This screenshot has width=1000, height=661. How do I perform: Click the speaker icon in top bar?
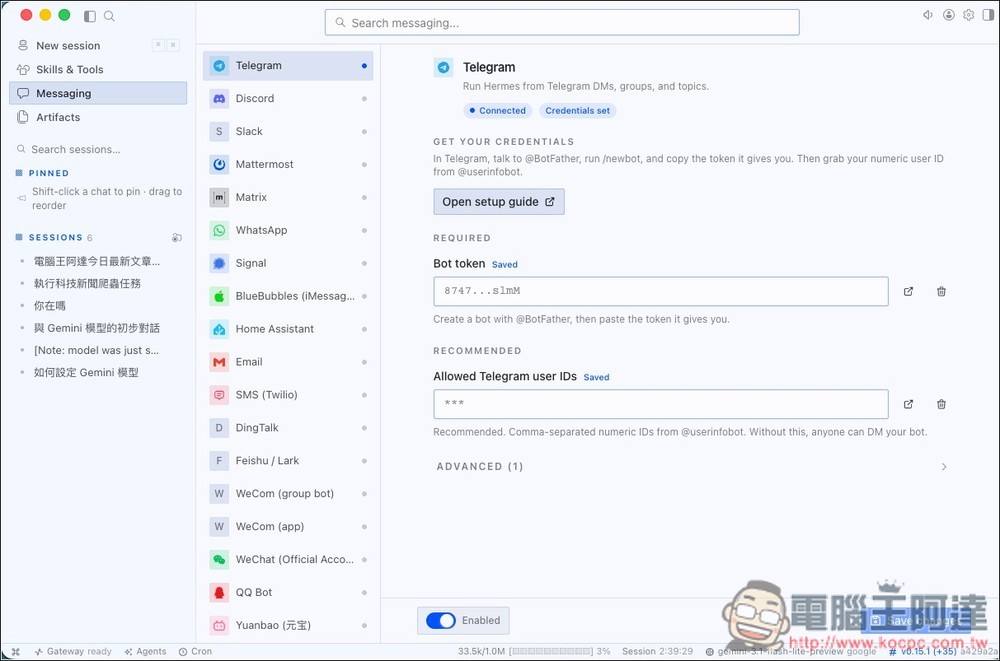point(929,15)
